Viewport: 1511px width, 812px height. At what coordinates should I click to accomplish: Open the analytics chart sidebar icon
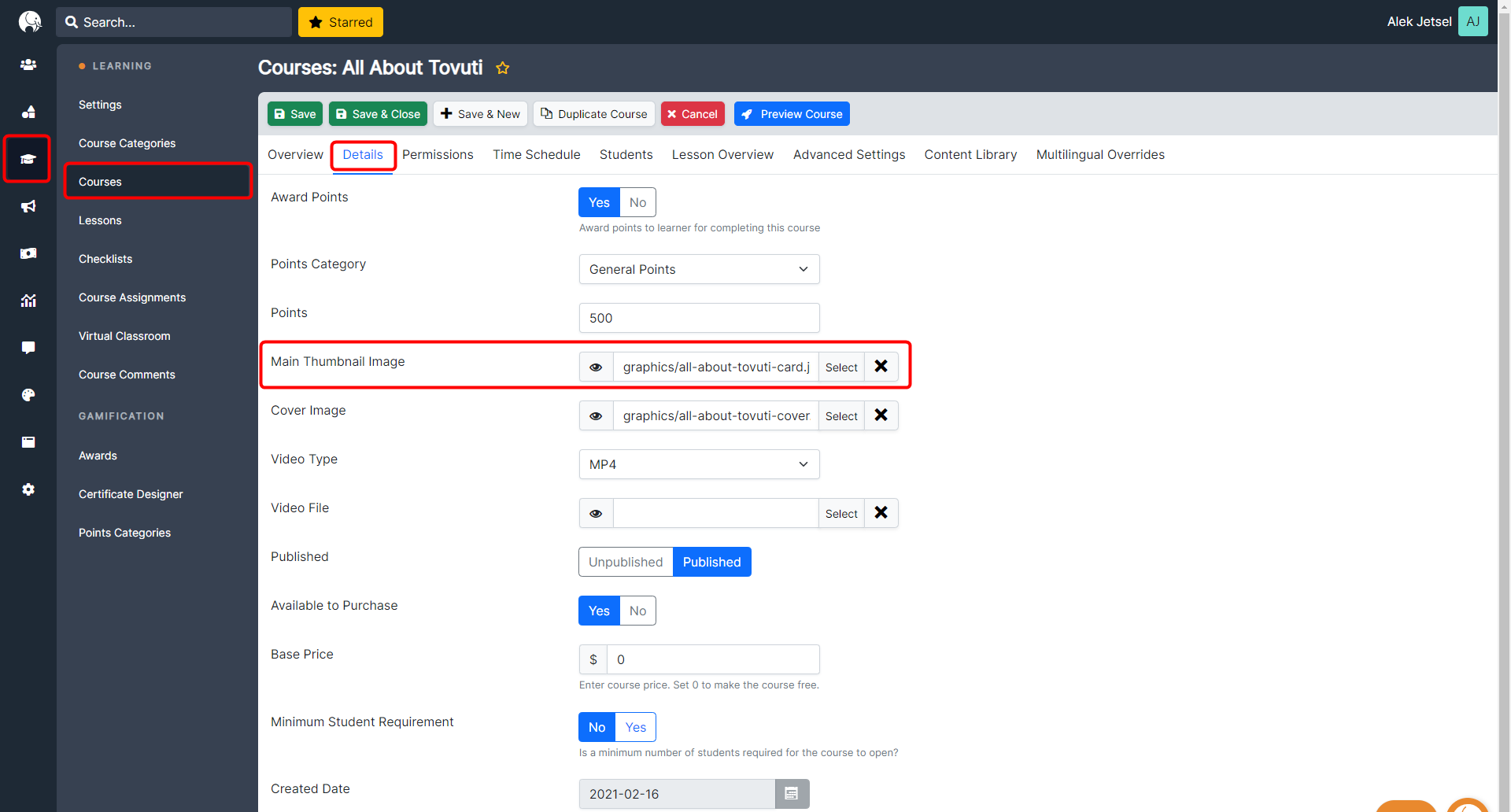coord(28,301)
